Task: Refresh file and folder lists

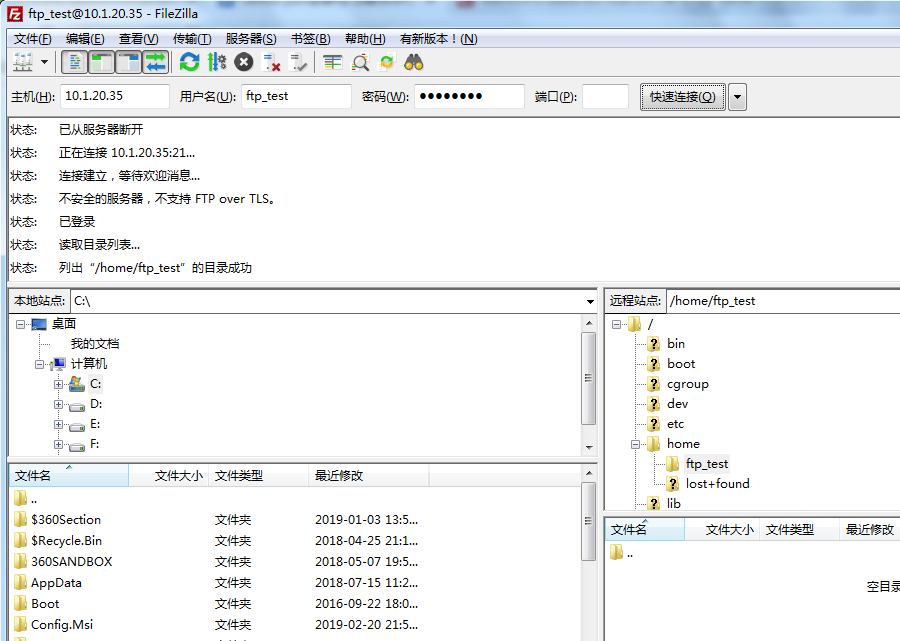Action: coord(189,62)
